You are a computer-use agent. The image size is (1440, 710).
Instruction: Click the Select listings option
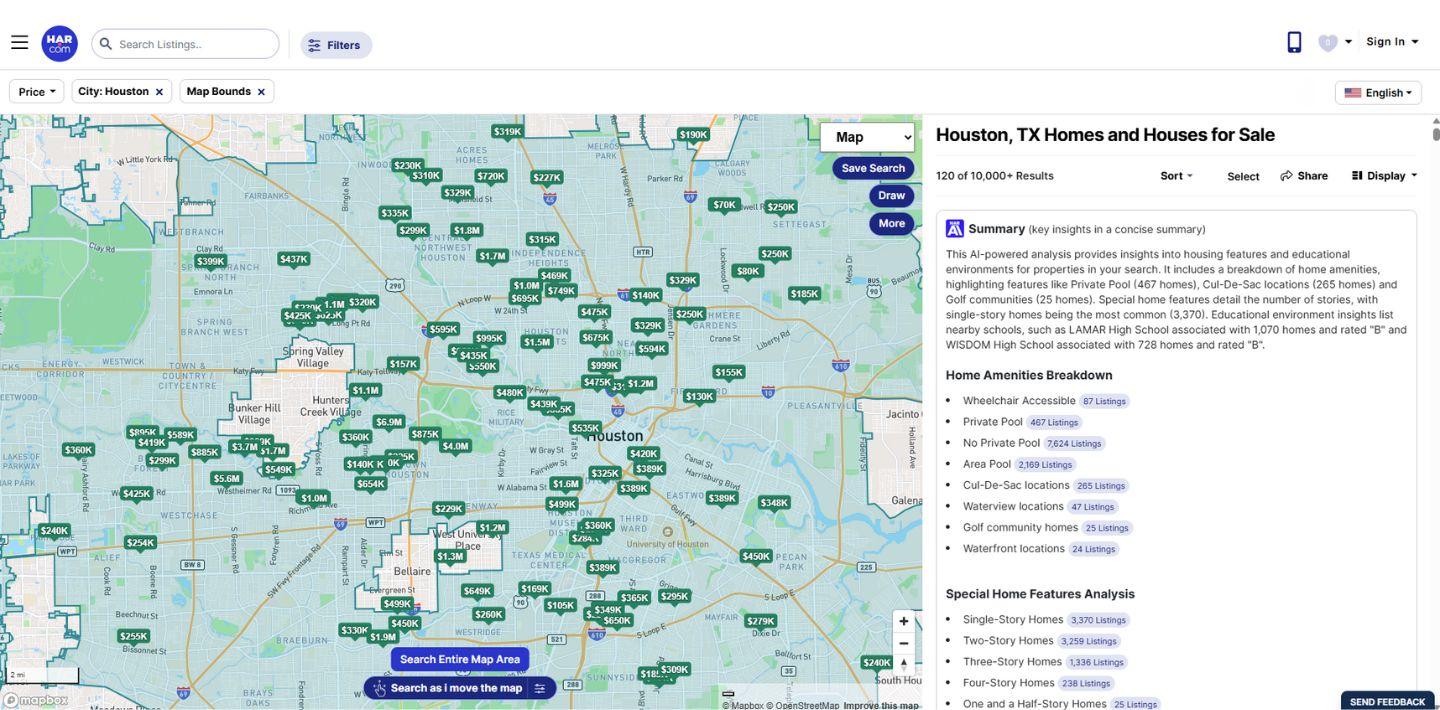coord(1243,176)
